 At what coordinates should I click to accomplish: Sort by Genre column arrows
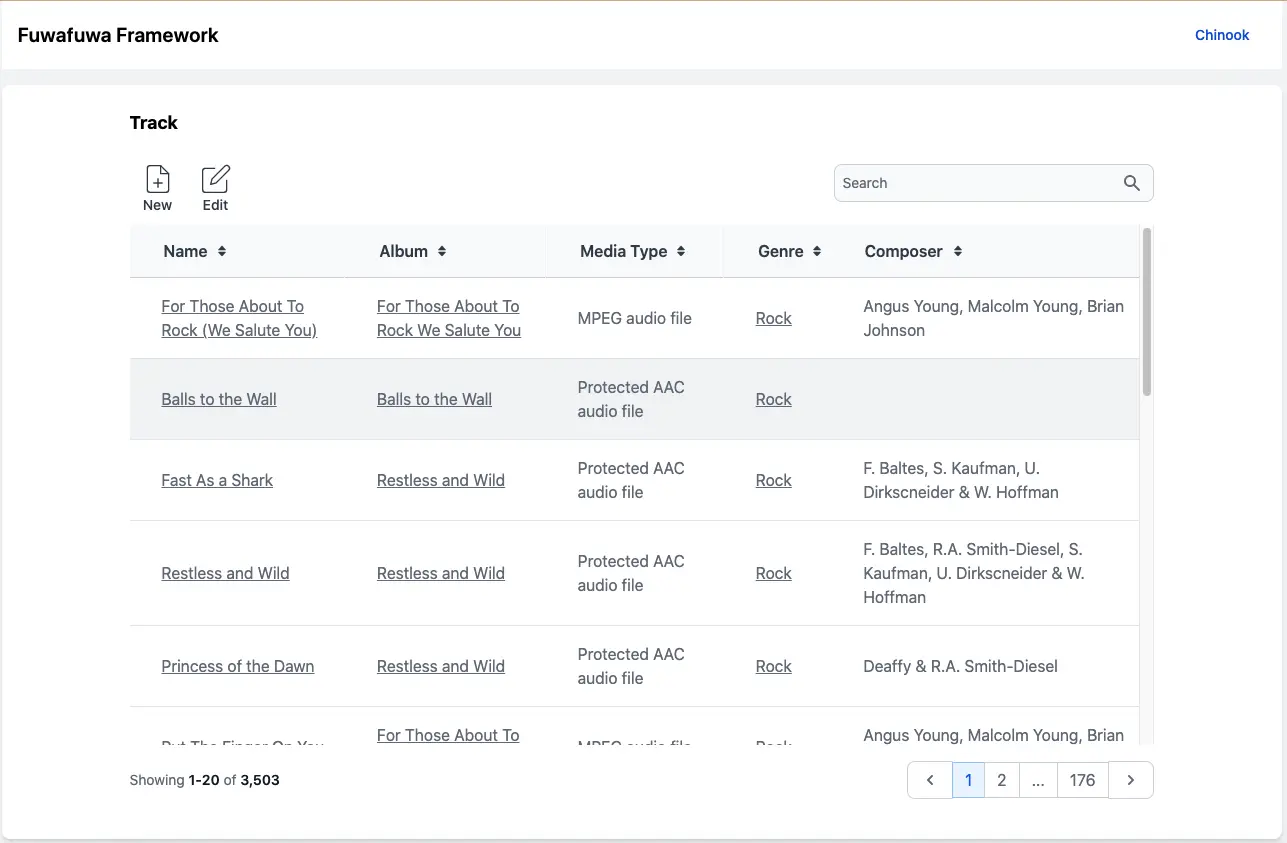pos(817,252)
